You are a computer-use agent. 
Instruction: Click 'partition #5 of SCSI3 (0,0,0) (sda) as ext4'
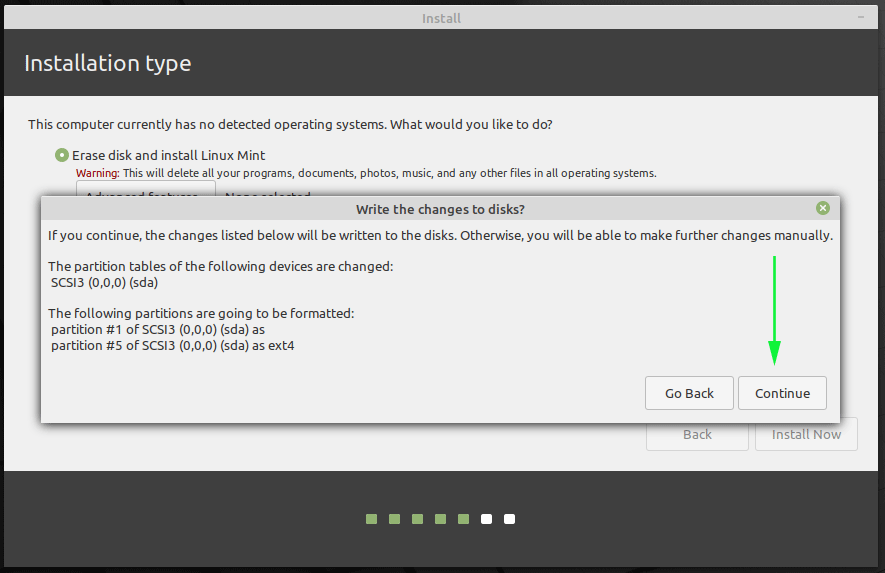pos(173,345)
